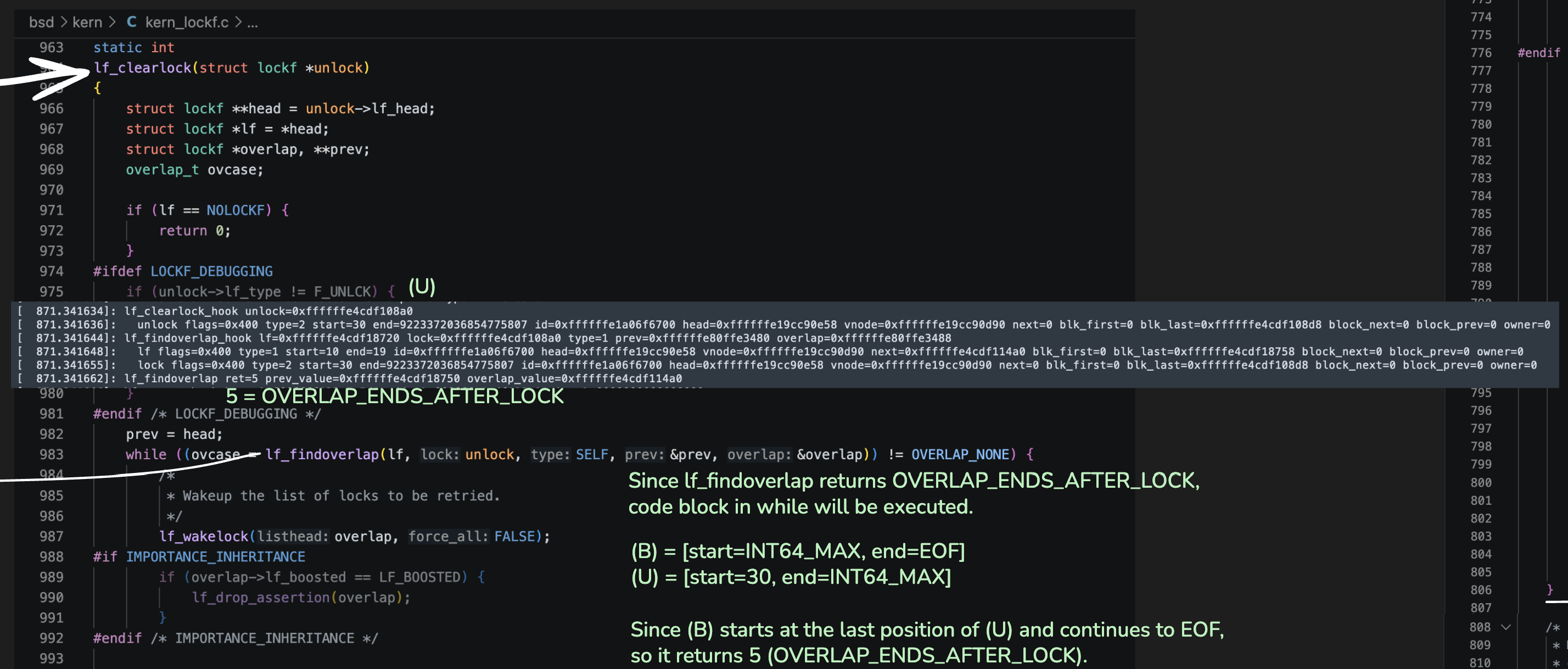This screenshot has height=669, width=1568.
Task: Click IMPORTANCE_INHERITANCE on line 988
Action: tap(215, 556)
